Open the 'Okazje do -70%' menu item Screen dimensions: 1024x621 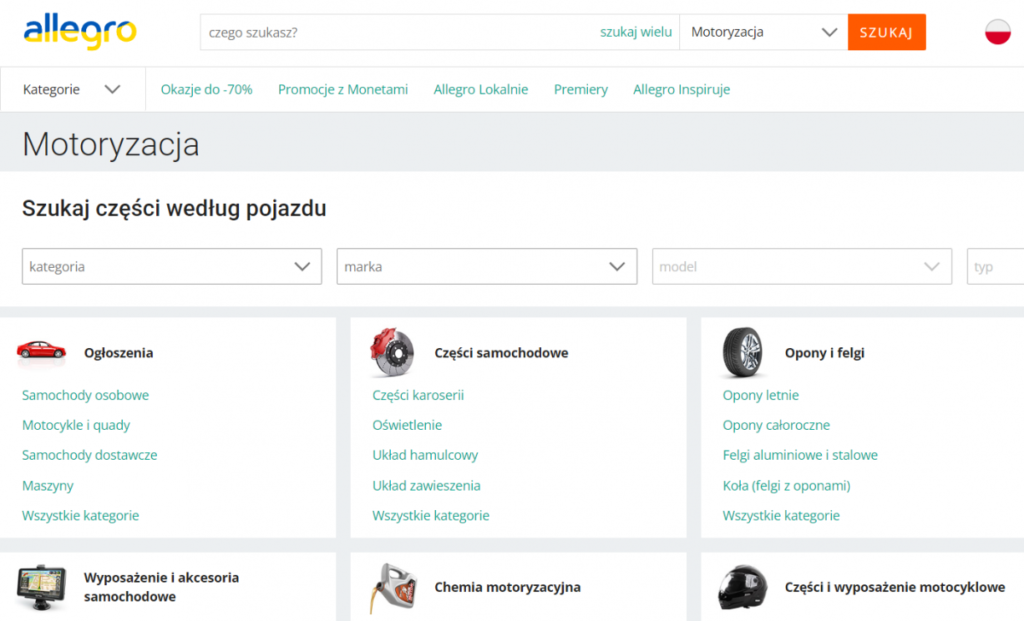tap(206, 89)
